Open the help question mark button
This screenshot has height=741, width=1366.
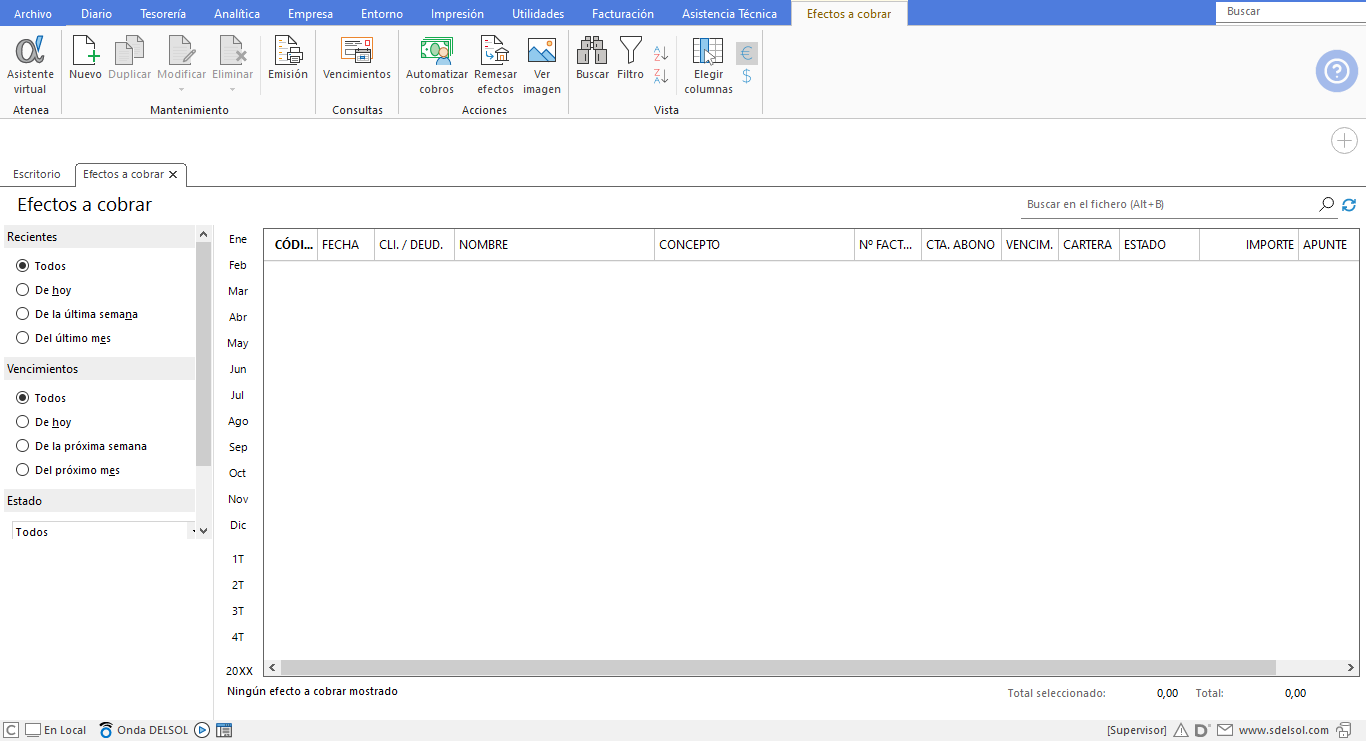click(1336, 71)
